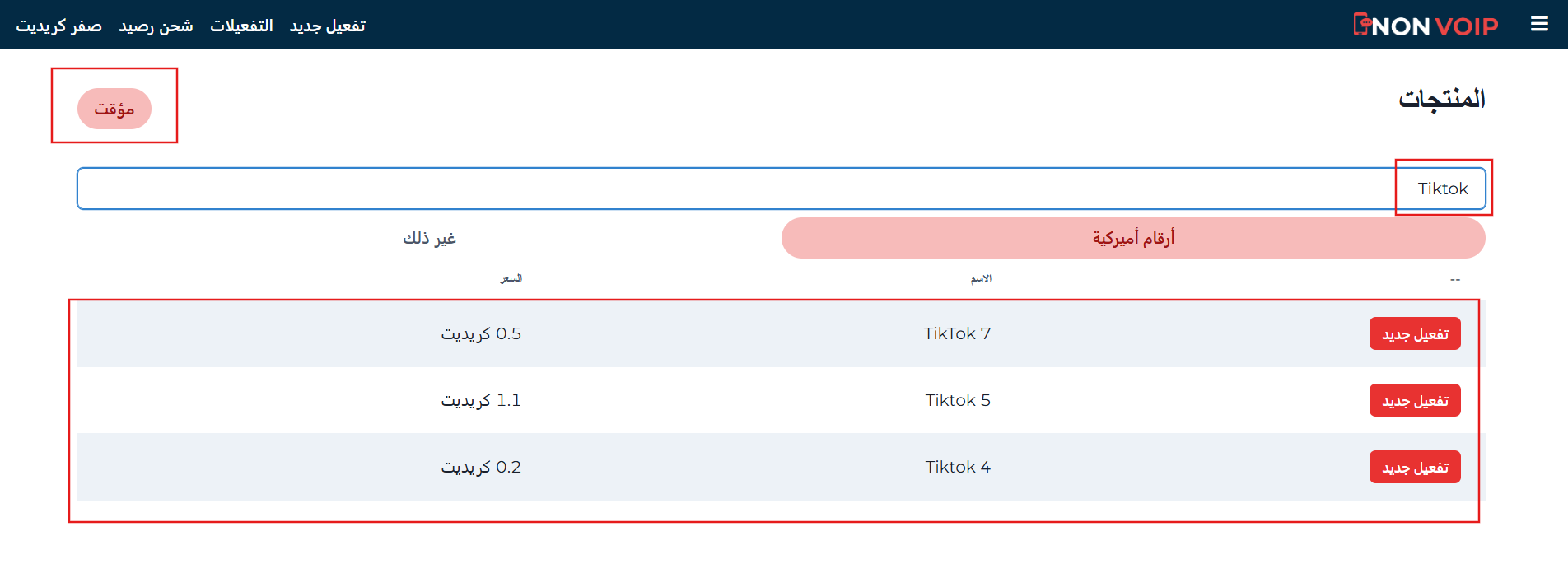This screenshot has width=1568, height=587.
Task: Click تفعيل جديد for Tiktok 4
Action: [x=1414, y=467]
